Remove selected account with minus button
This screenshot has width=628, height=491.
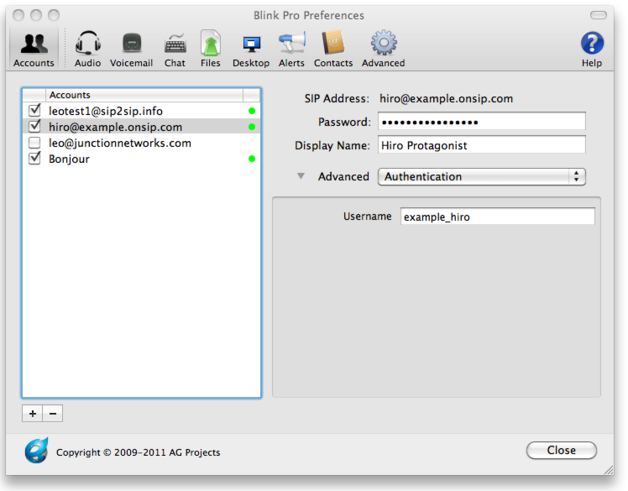point(53,413)
